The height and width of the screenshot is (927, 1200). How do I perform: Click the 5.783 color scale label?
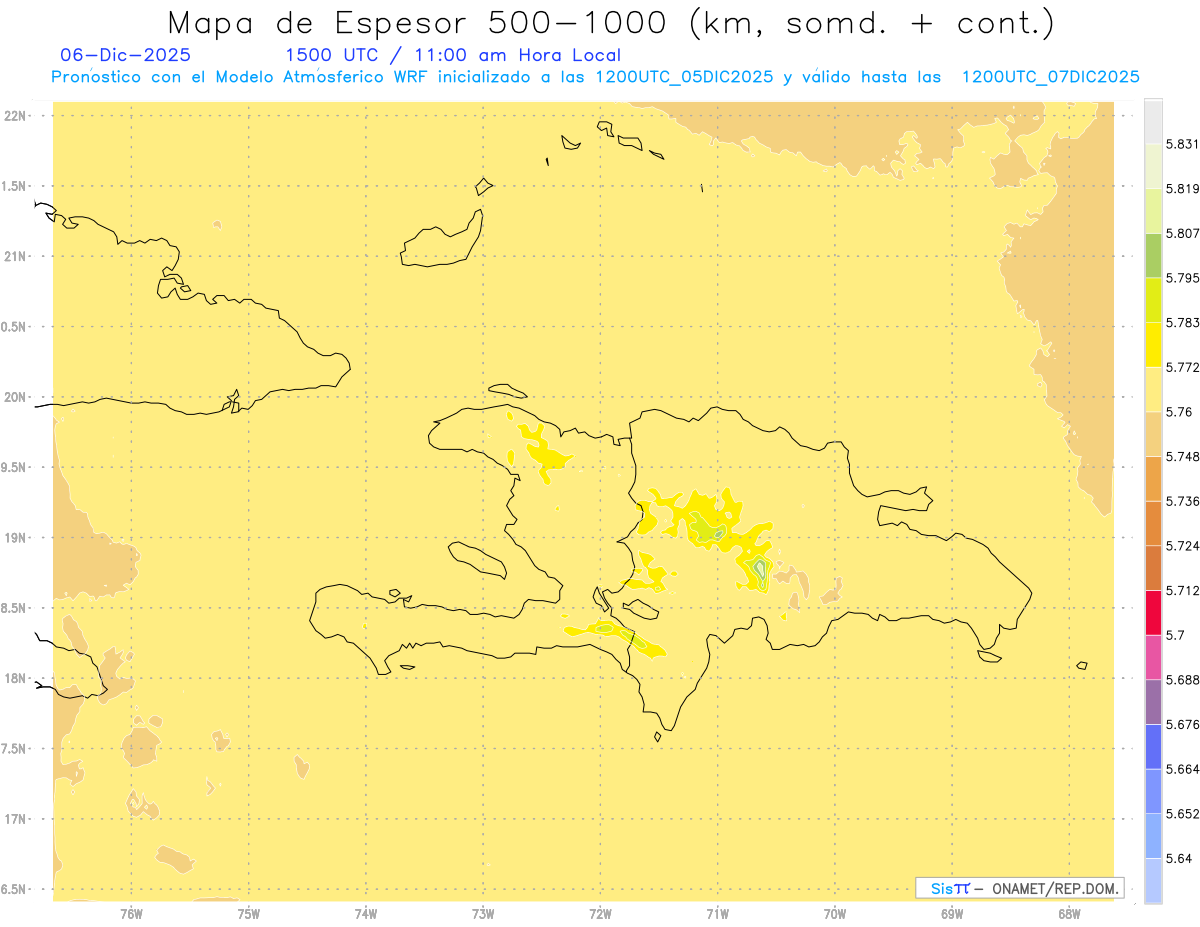[x=1182, y=323]
